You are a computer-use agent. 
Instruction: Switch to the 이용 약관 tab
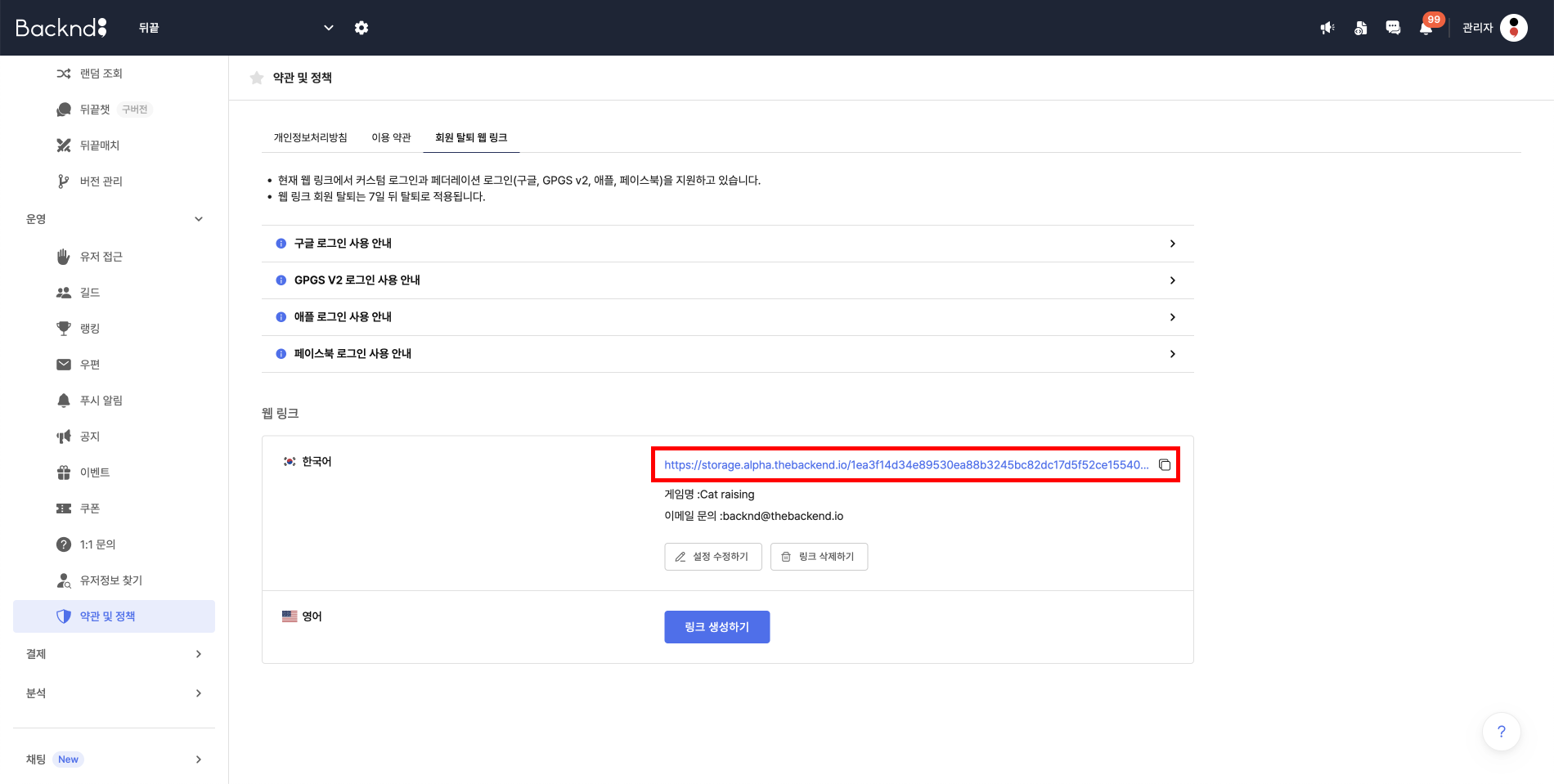(391, 137)
